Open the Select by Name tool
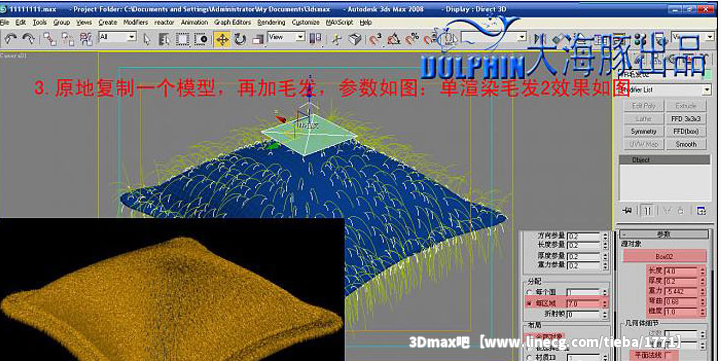This screenshot has width=721, height=361. (164, 40)
